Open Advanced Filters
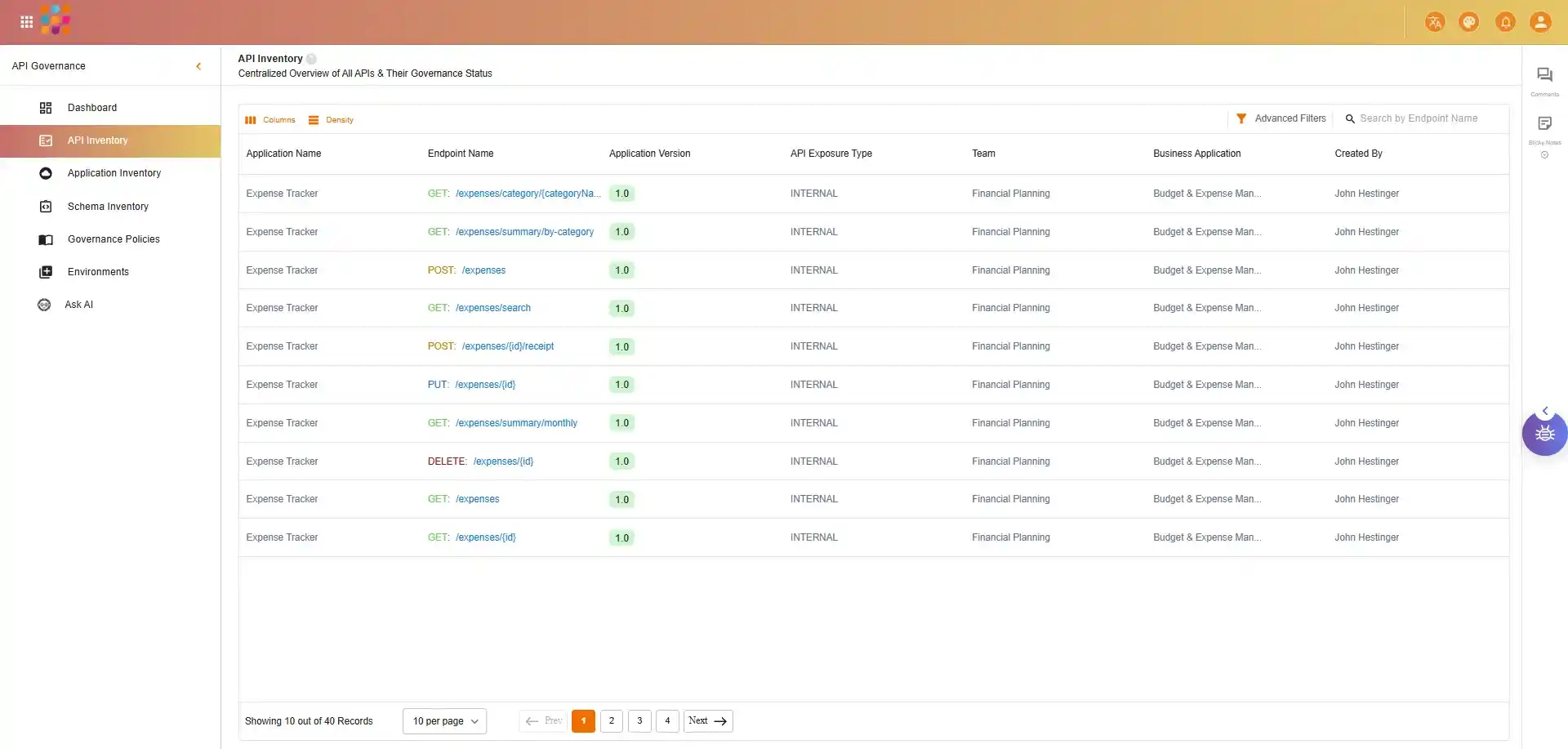 (x=1281, y=118)
